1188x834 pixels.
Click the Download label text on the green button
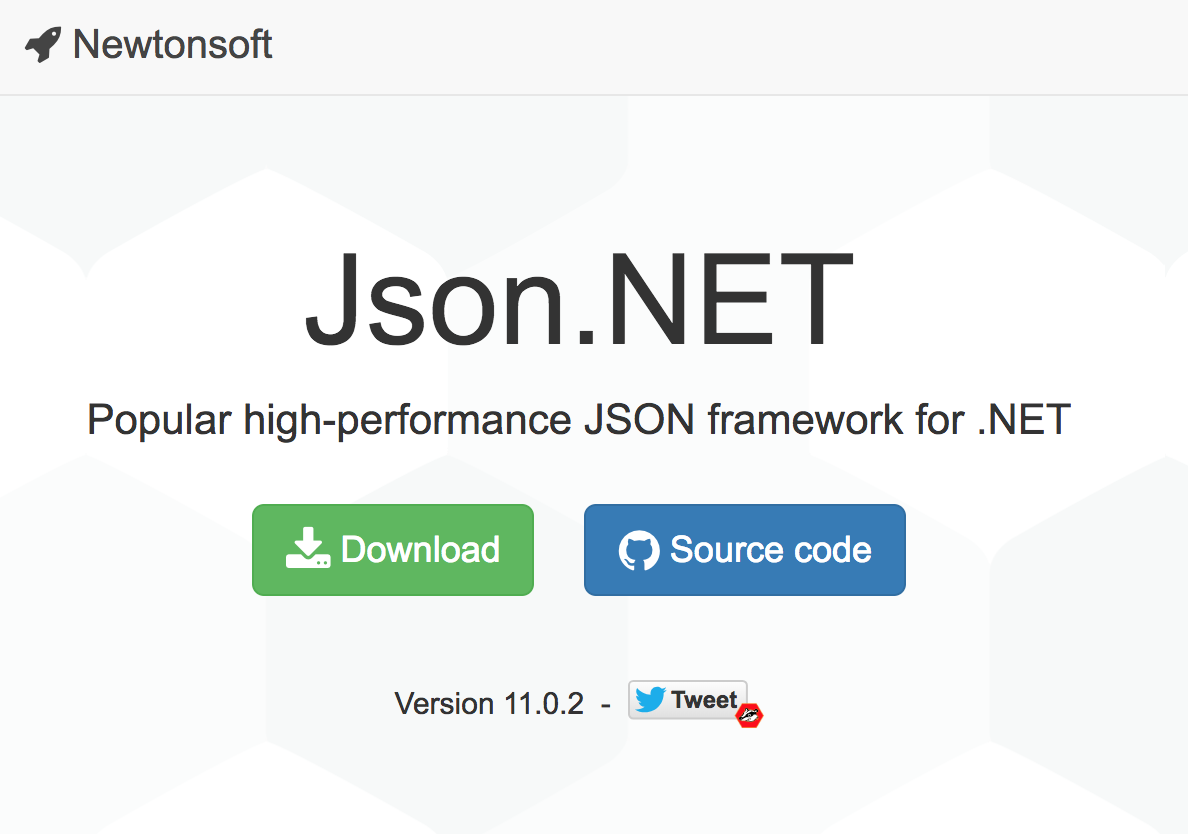[421, 549]
